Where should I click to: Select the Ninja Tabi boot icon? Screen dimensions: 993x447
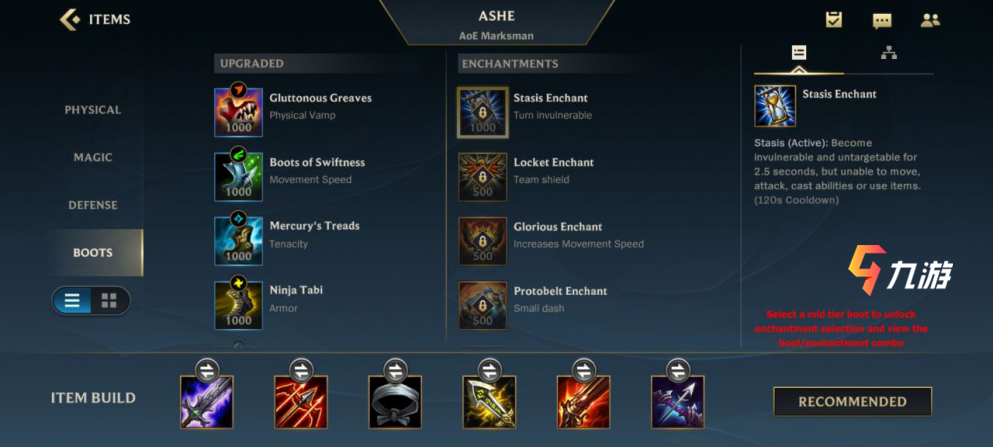238,305
